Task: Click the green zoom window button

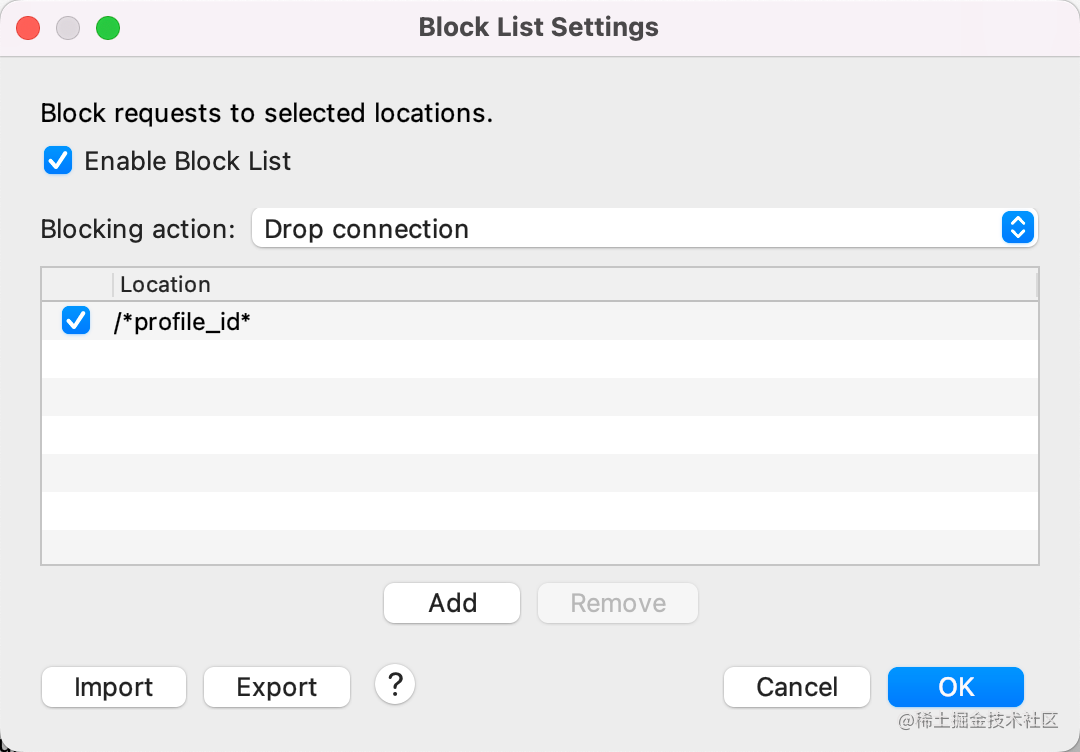Action: pyautogui.click(x=108, y=28)
